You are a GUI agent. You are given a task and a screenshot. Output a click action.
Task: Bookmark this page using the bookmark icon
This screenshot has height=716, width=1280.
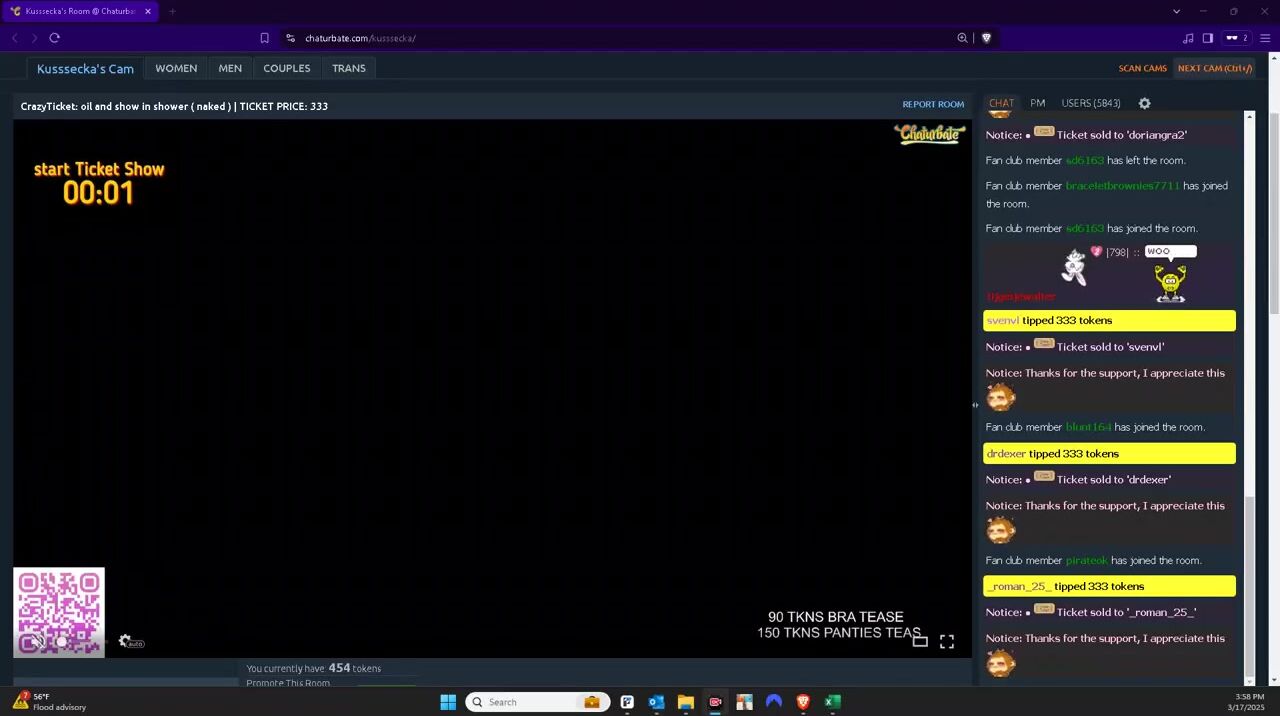point(264,38)
